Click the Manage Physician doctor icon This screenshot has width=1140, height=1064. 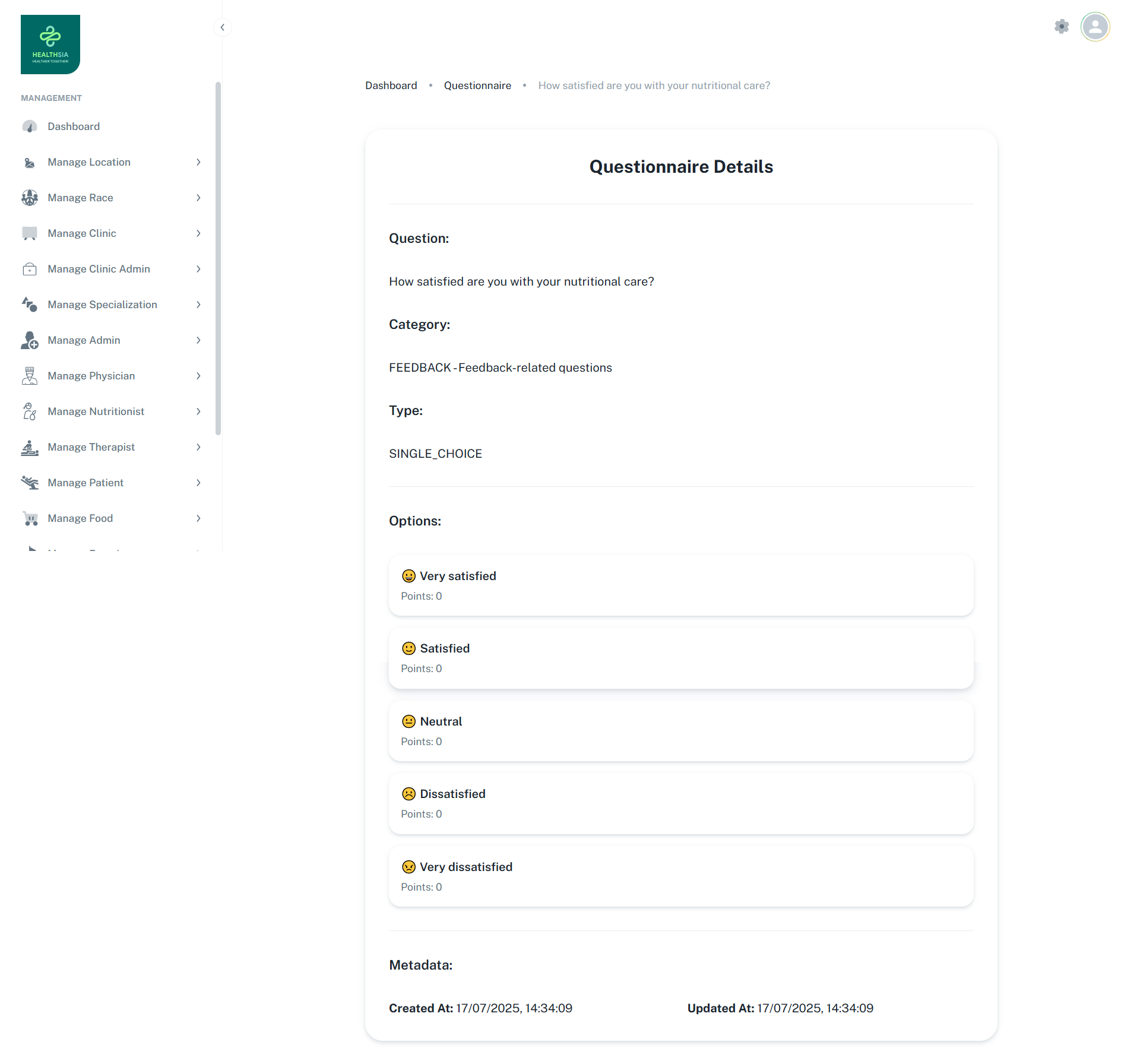[30, 376]
